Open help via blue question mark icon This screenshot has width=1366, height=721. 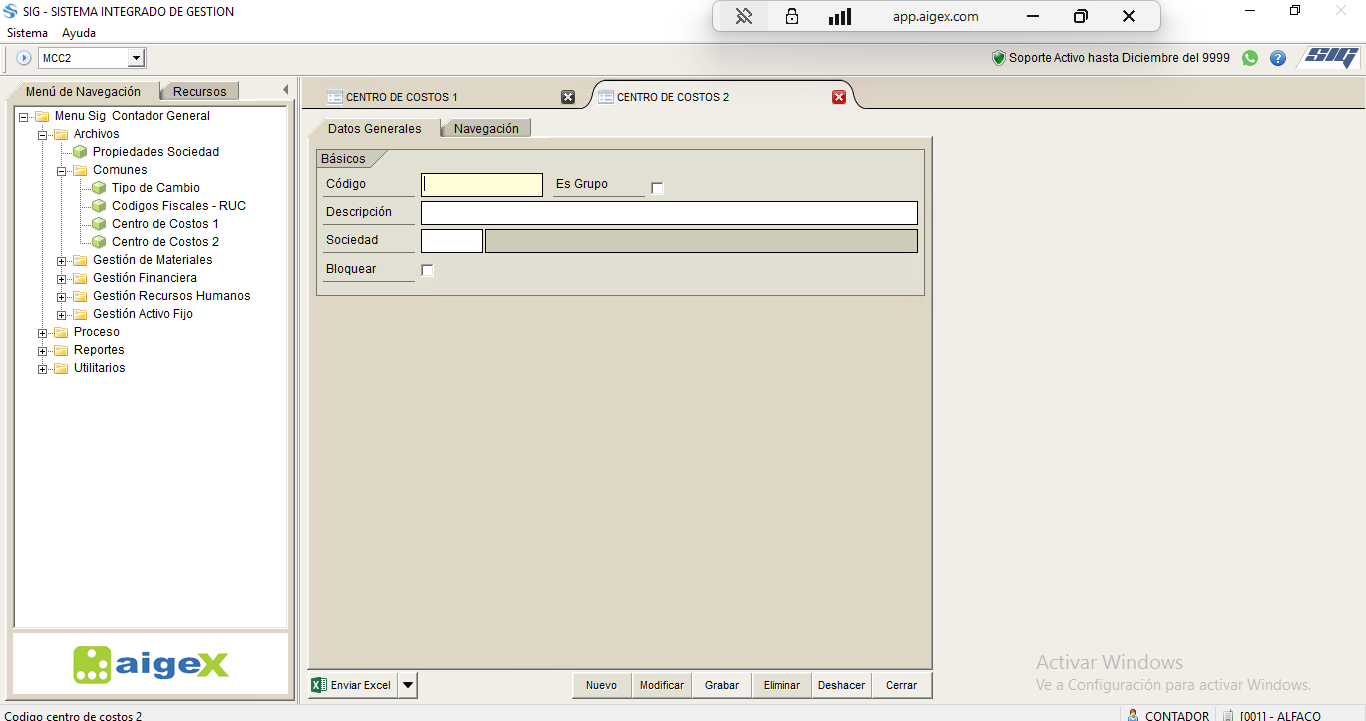click(x=1278, y=58)
